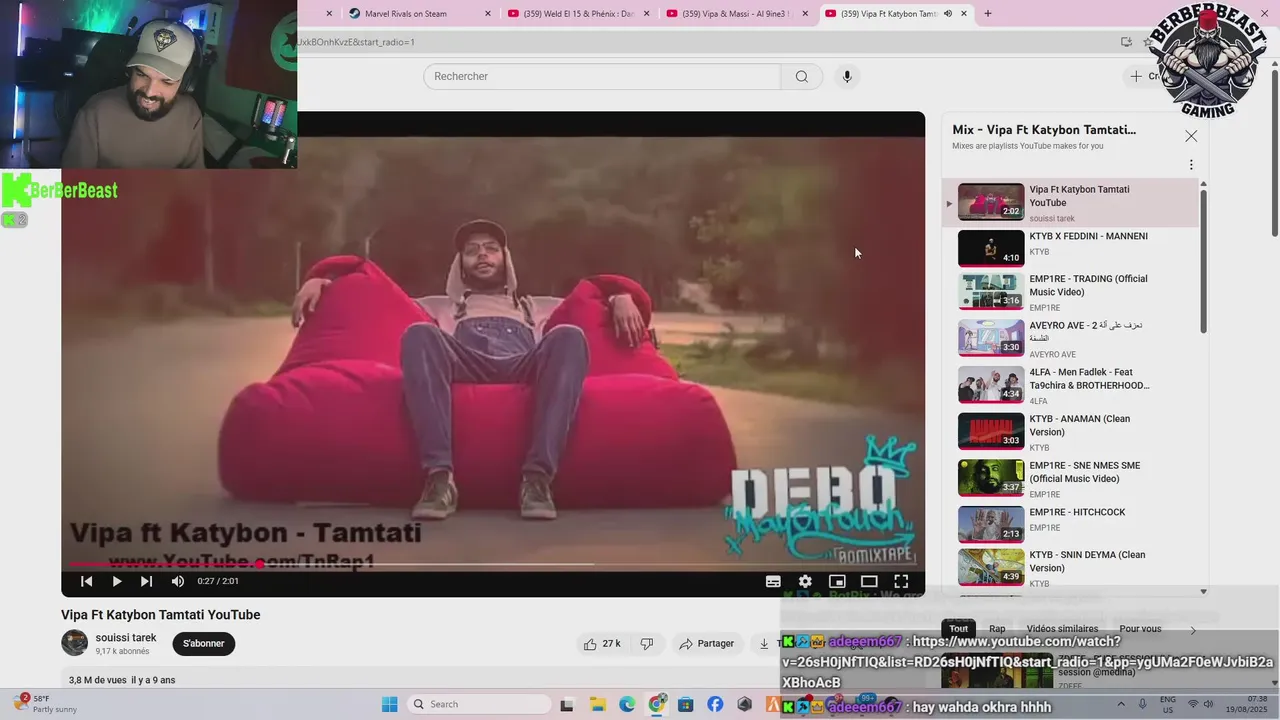Select 4LFA - Men Fadlek playlist entry
Screen dimensions: 1280x720
point(1070,385)
